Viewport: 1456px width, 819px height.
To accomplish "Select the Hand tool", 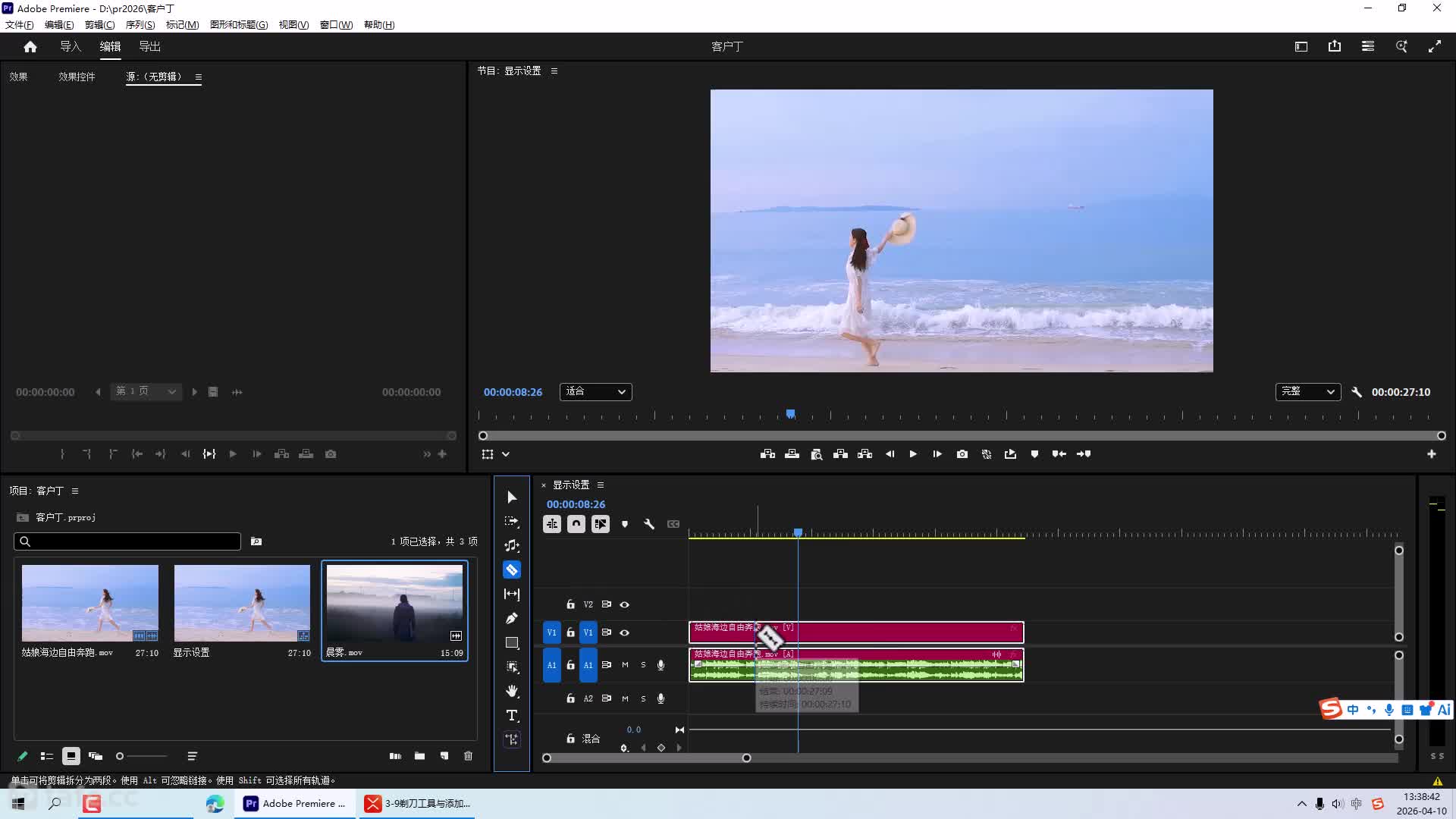I will (x=512, y=691).
